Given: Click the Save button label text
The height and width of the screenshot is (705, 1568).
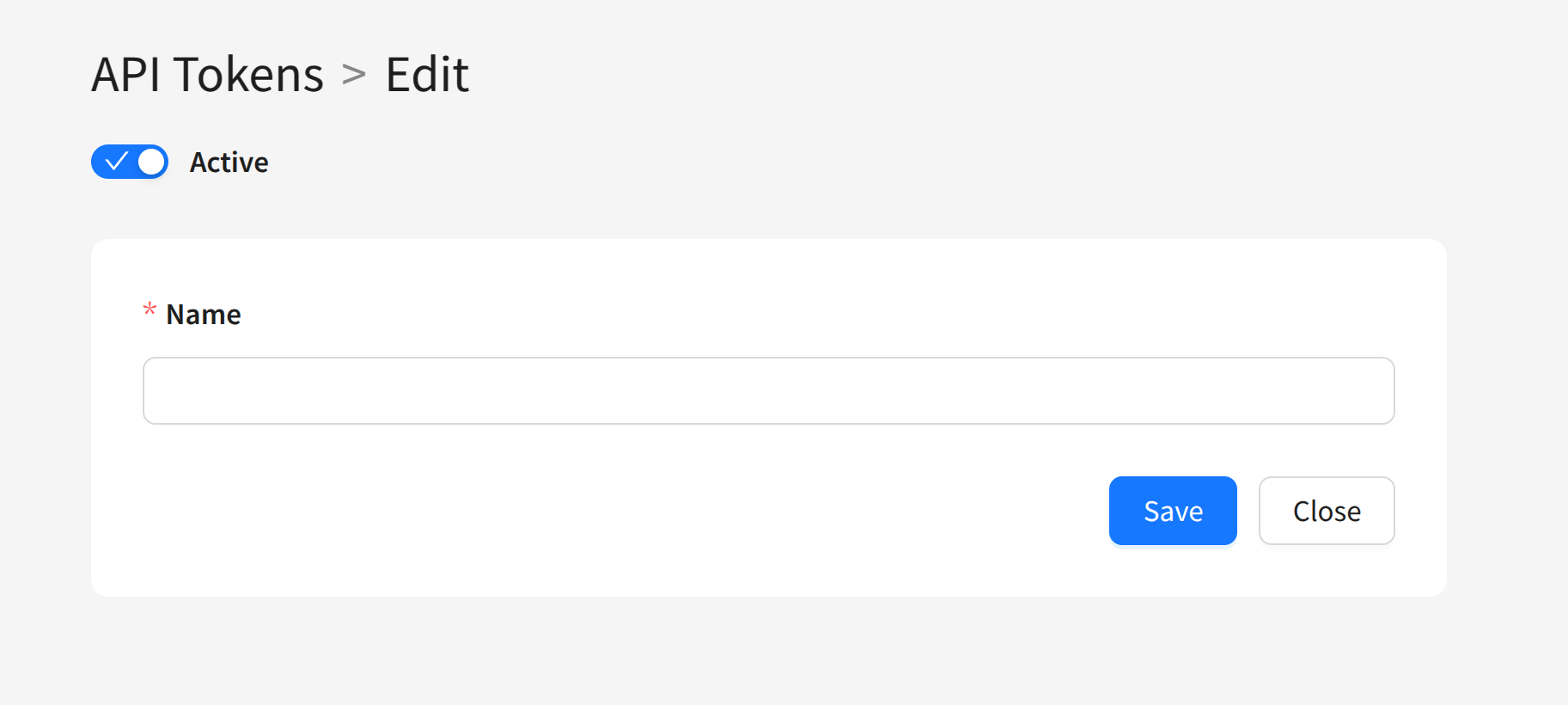Looking at the screenshot, I should click(x=1173, y=512).
